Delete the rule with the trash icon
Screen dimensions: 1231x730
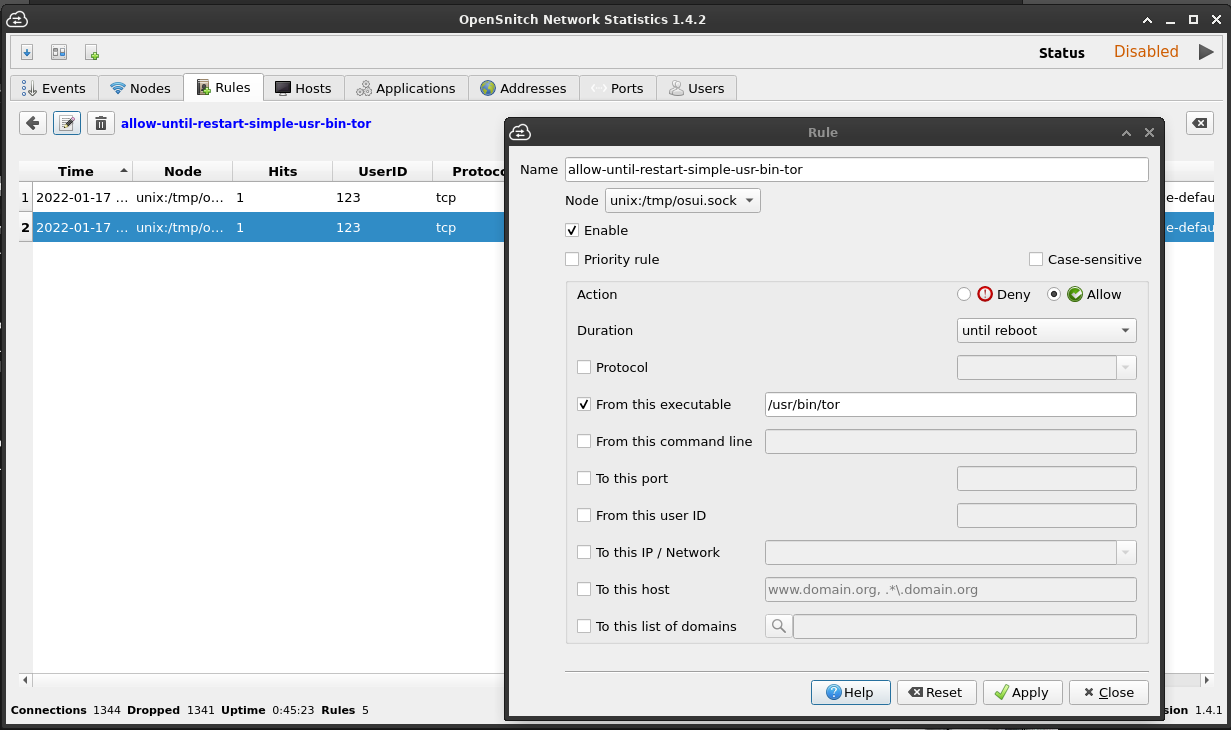click(x=101, y=123)
